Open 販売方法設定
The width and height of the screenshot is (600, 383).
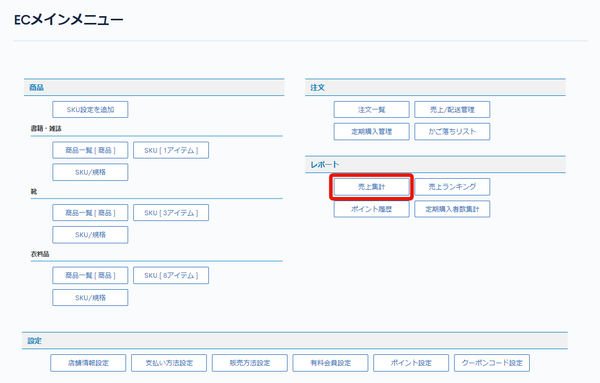[250, 363]
